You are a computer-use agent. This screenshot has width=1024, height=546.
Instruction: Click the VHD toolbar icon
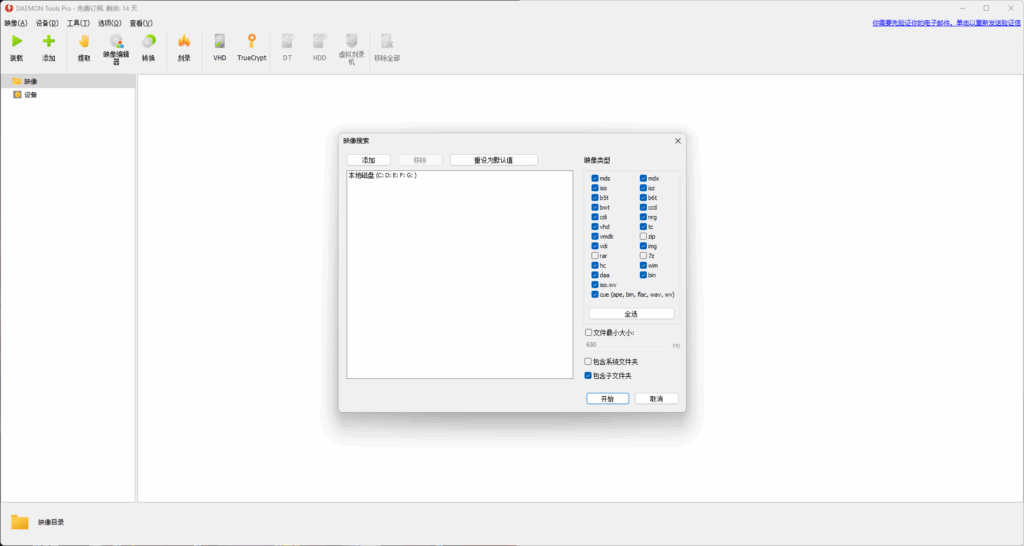tap(219, 41)
